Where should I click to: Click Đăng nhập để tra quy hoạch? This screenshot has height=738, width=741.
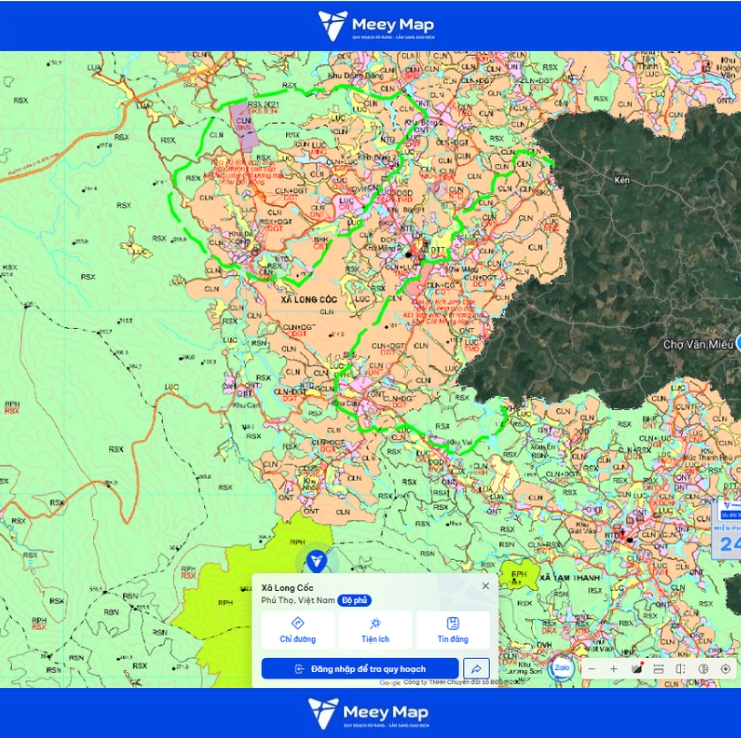[x=360, y=669]
